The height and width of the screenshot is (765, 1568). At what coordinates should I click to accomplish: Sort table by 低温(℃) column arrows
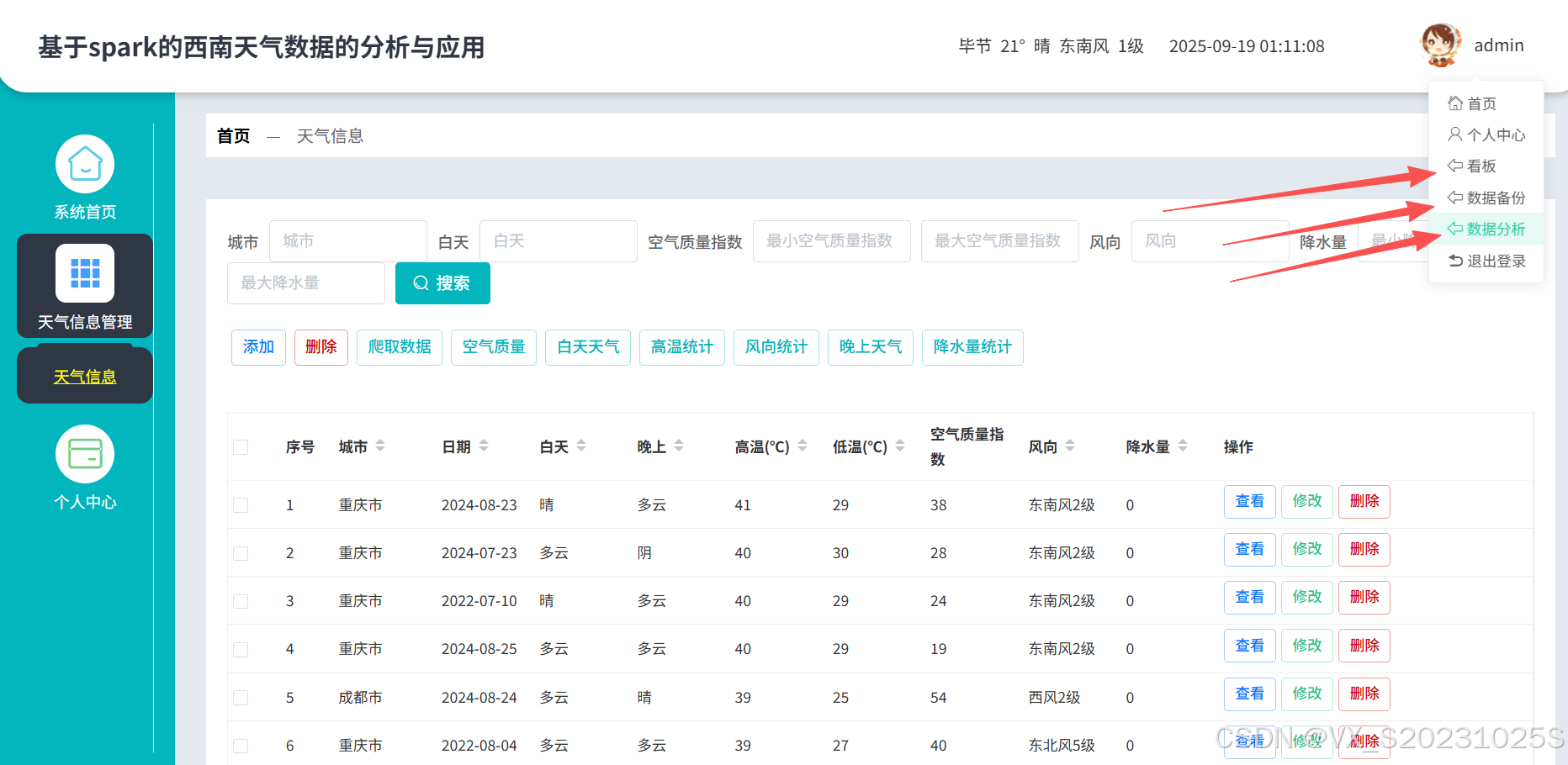(900, 446)
